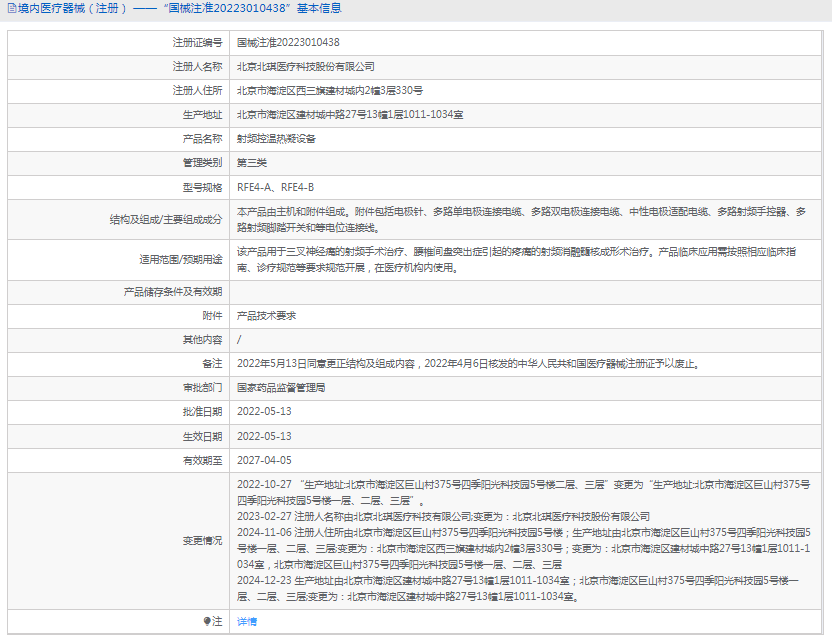Viewport: 832px width, 639px height.
Task: Click the 2024-11-06 change record entry
Action: (x=524, y=549)
